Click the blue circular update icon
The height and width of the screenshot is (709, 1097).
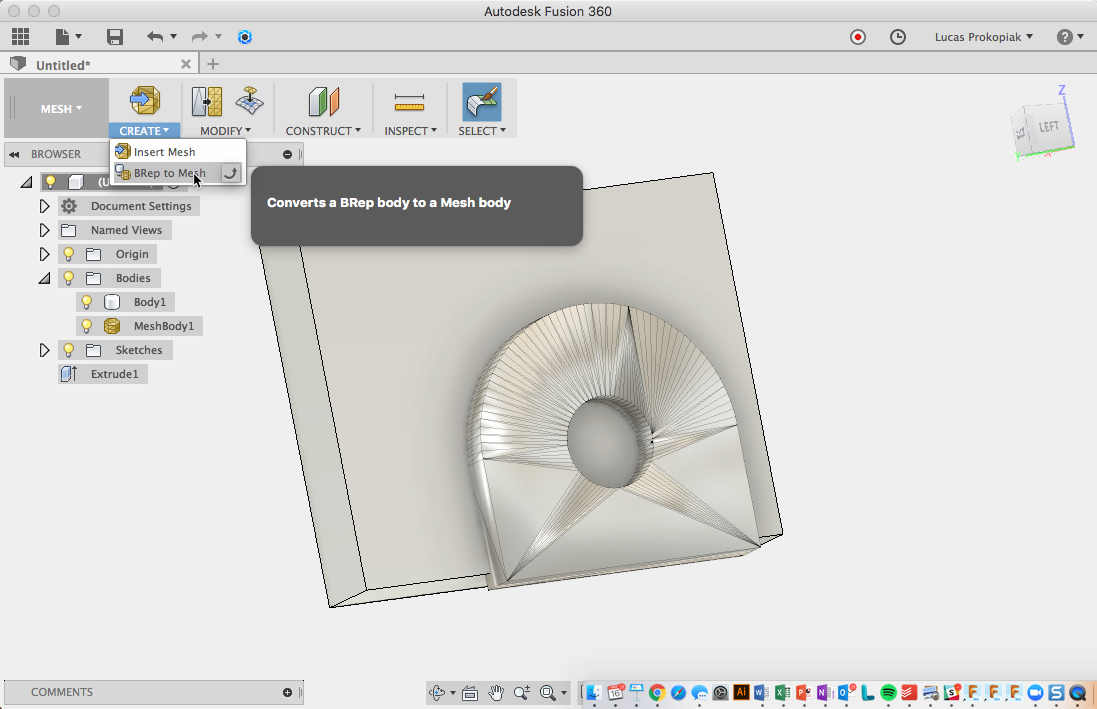[245, 36]
